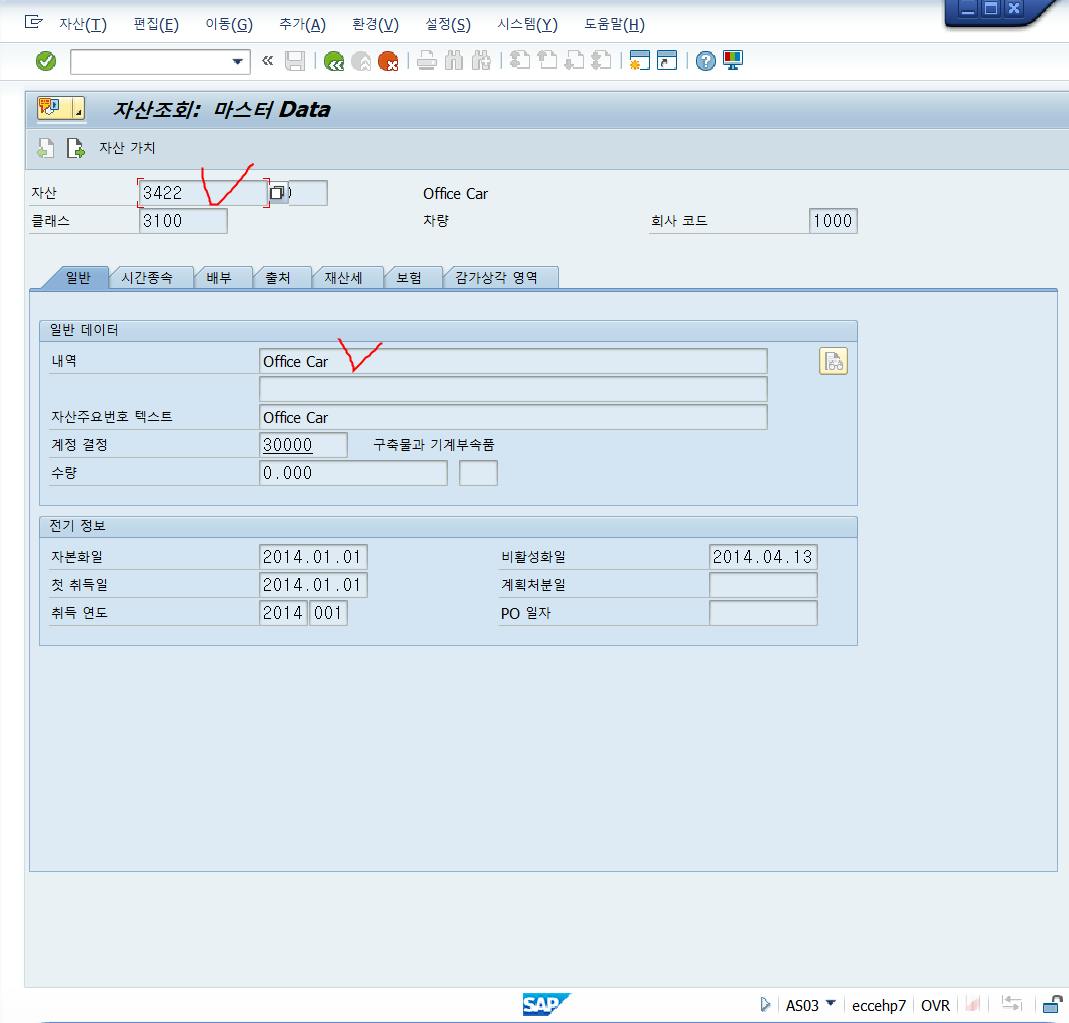Collapse the command field with the chevron

(267, 61)
